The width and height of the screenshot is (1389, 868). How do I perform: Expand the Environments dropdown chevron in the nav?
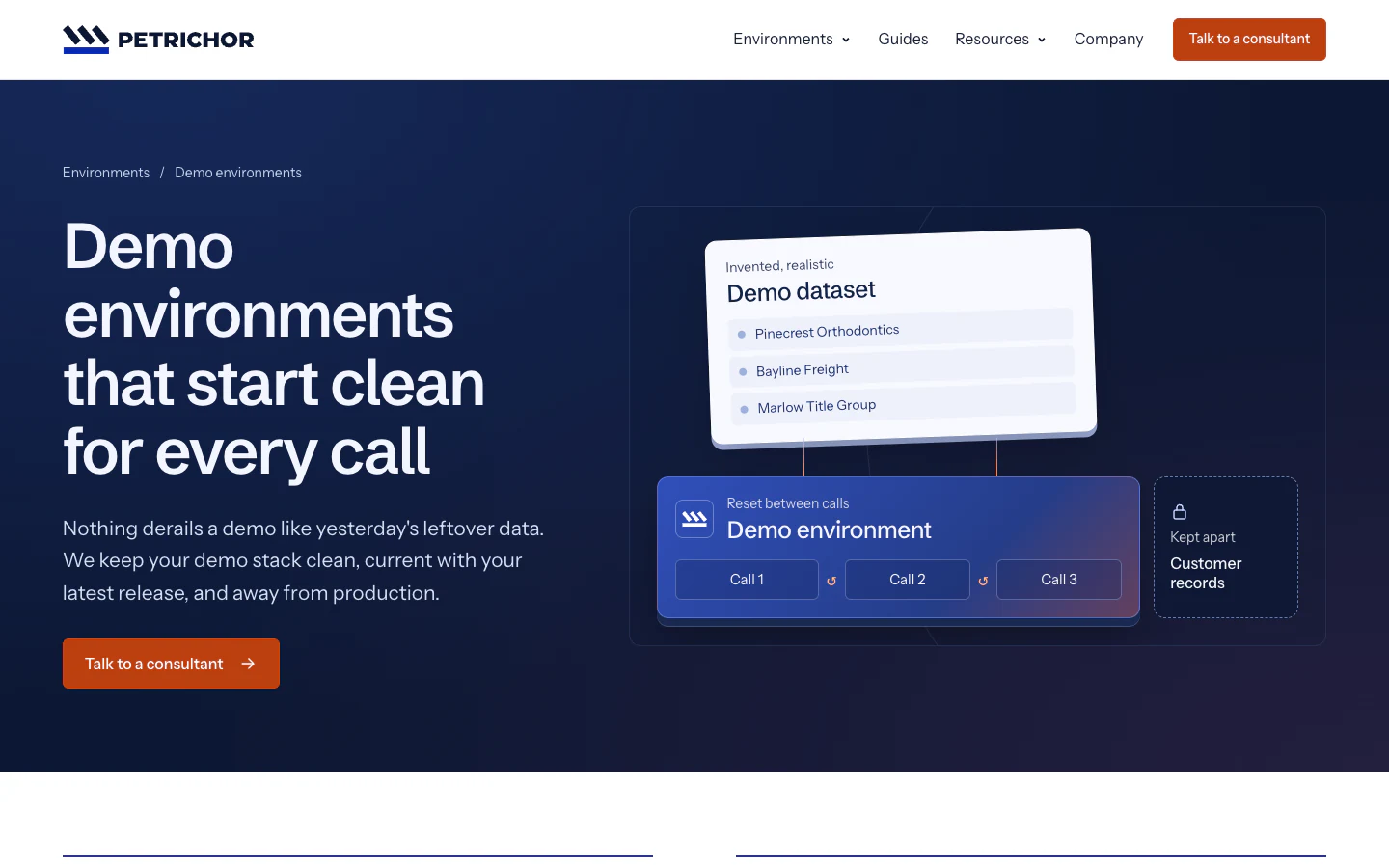point(846,40)
